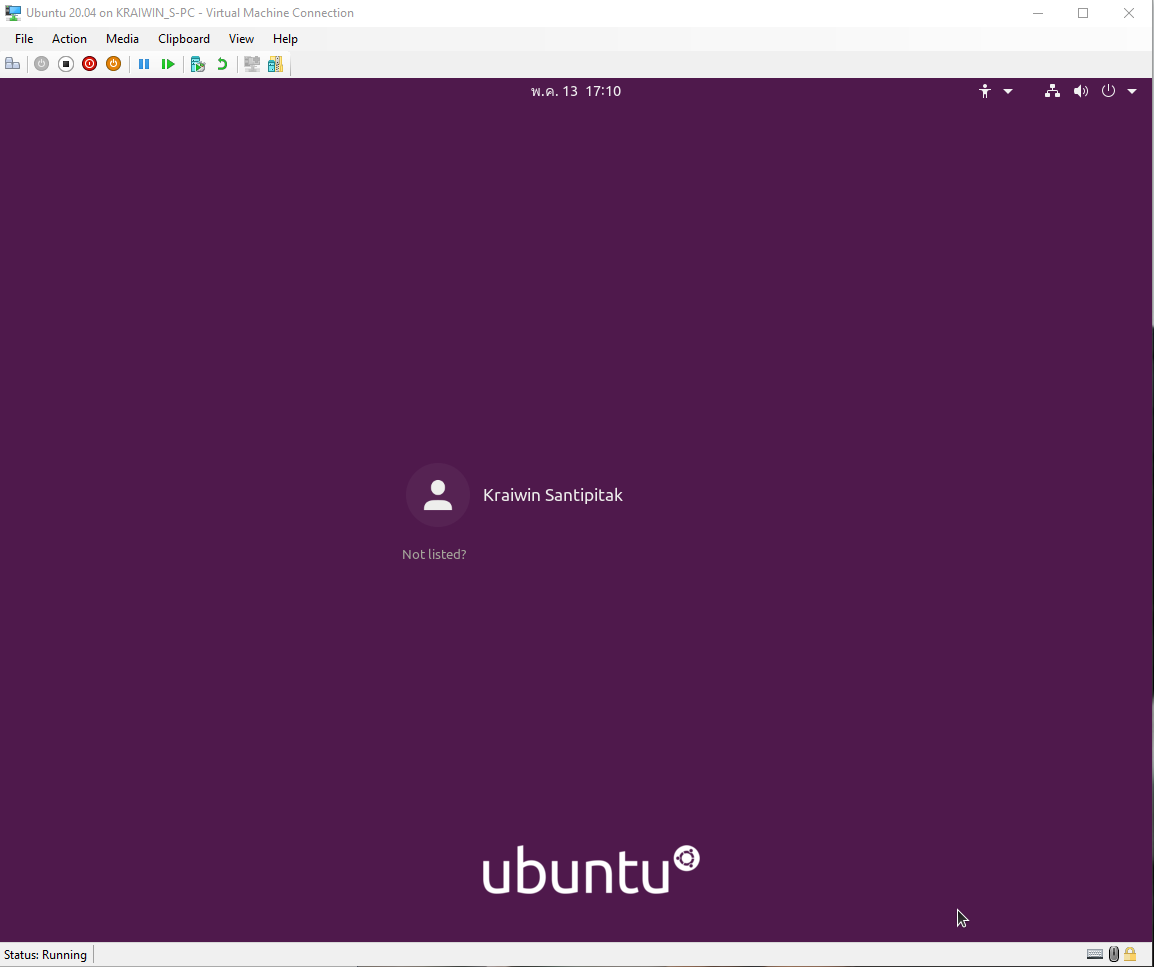Pause the running virtual machine

[x=144, y=63]
